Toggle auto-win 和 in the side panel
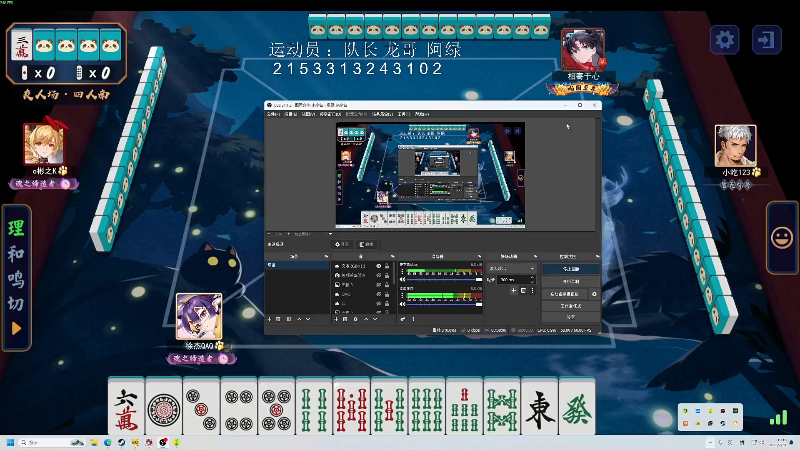 (16, 253)
